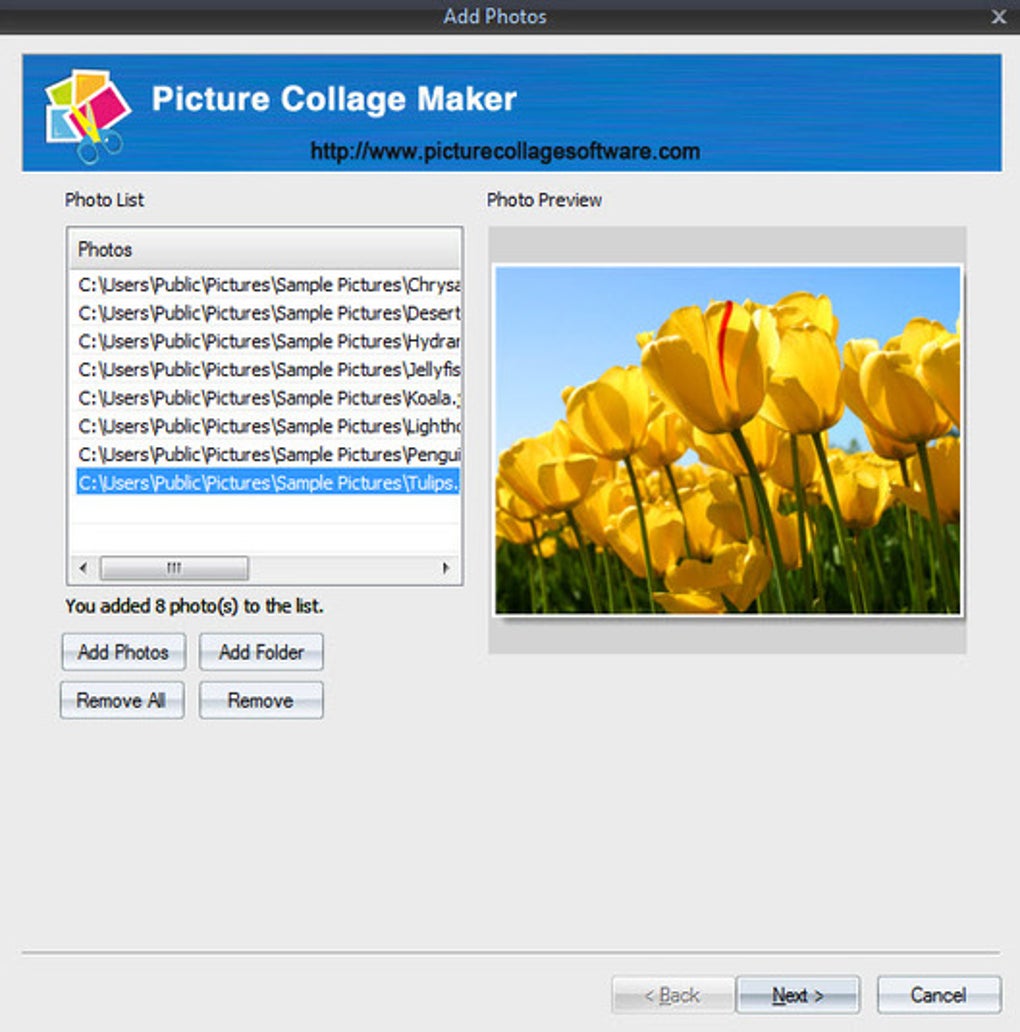
Task: Select the Desert photo entry
Action: click(x=268, y=313)
